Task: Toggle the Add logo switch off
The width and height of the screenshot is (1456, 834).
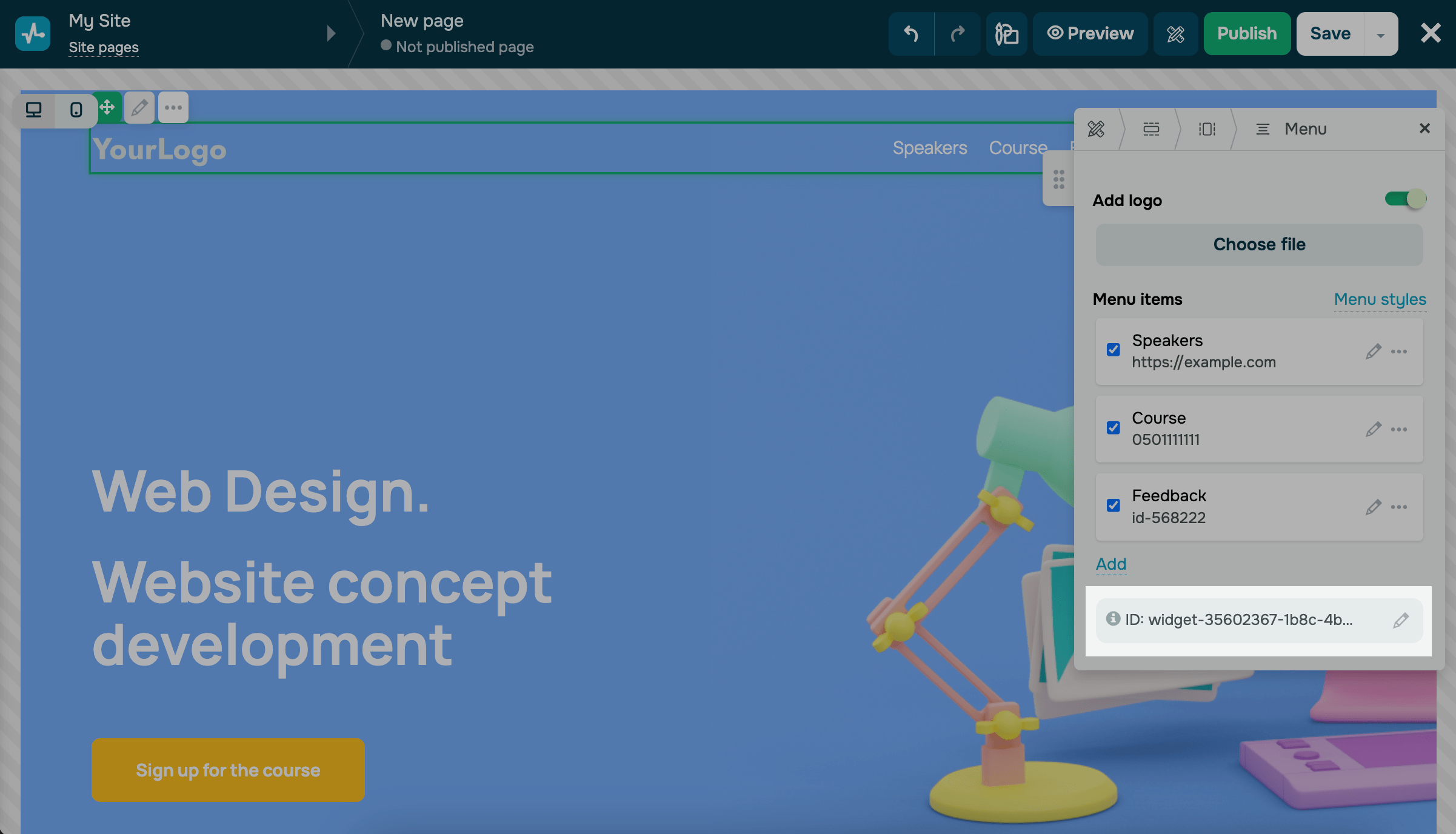Action: (1405, 199)
